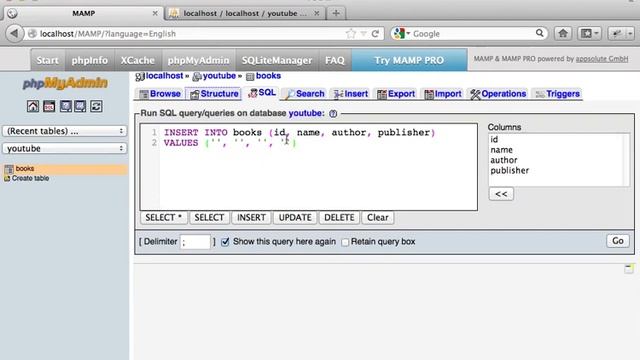The width and height of the screenshot is (640, 360).
Task: Select publisher in Columns list
Action: pyautogui.click(x=509, y=171)
